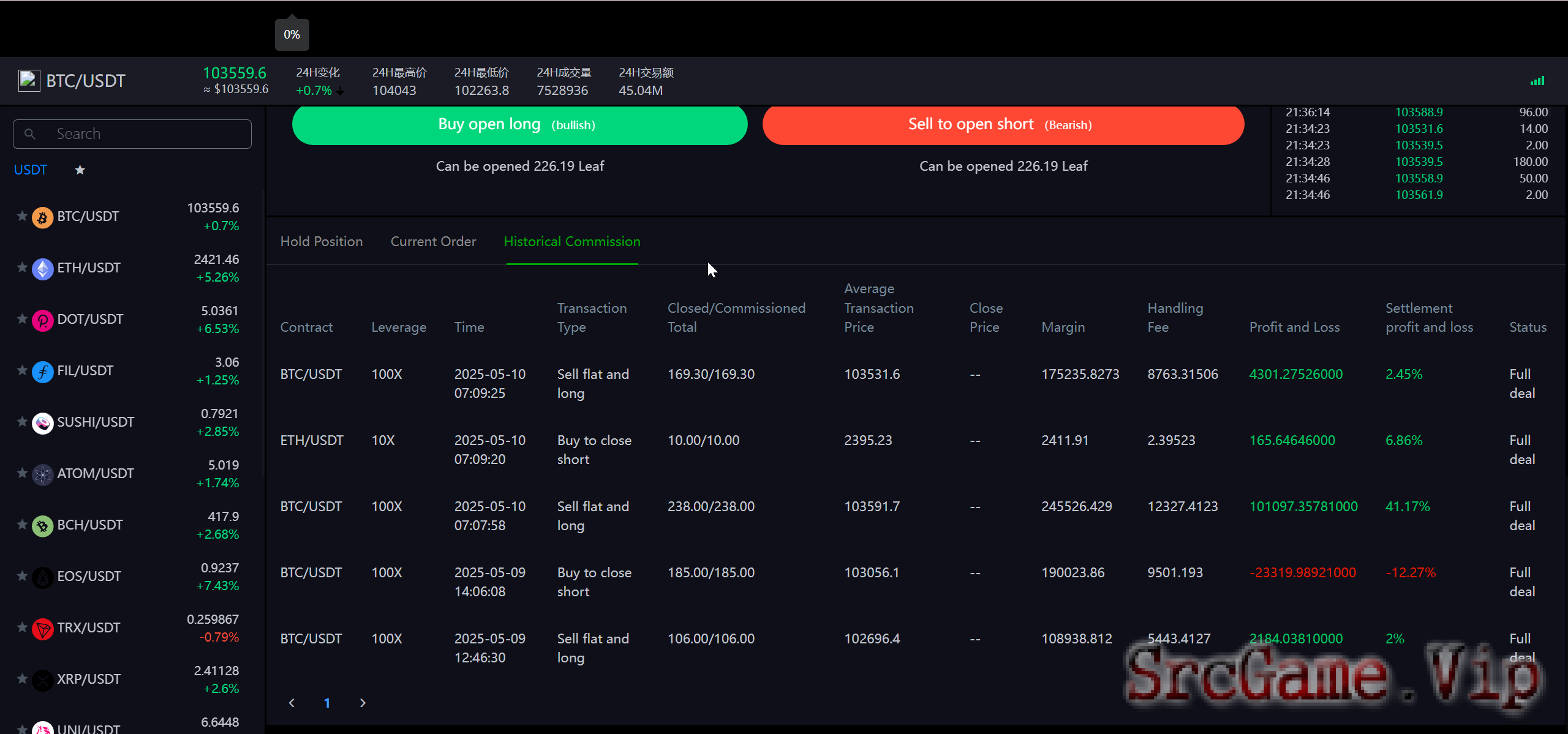1568x734 pixels.
Task: Click trade price 103561.9 in recent trades
Action: [1419, 195]
